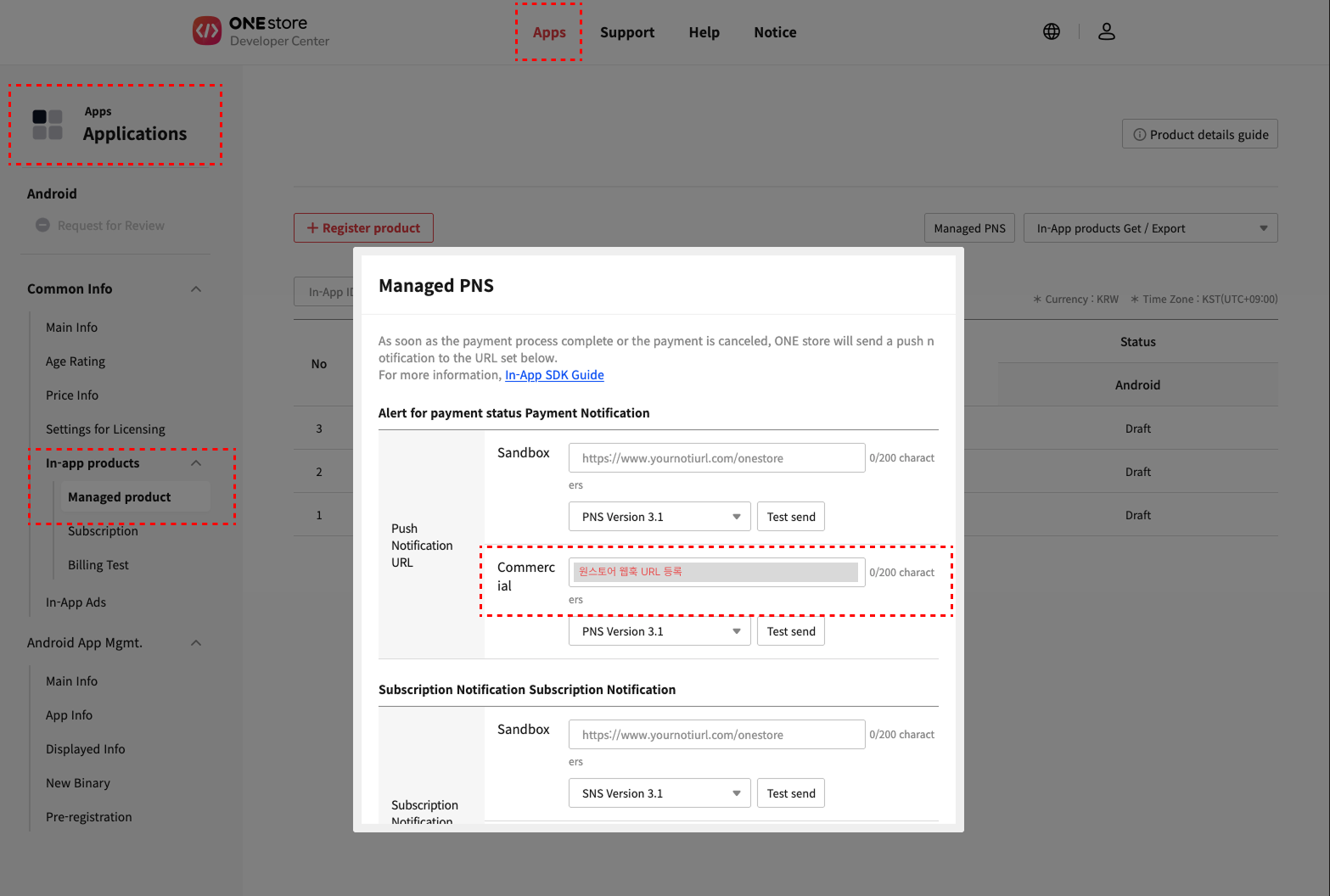Go to the Notice menu
Image resolution: width=1330 pixels, height=896 pixels.
(774, 32)
